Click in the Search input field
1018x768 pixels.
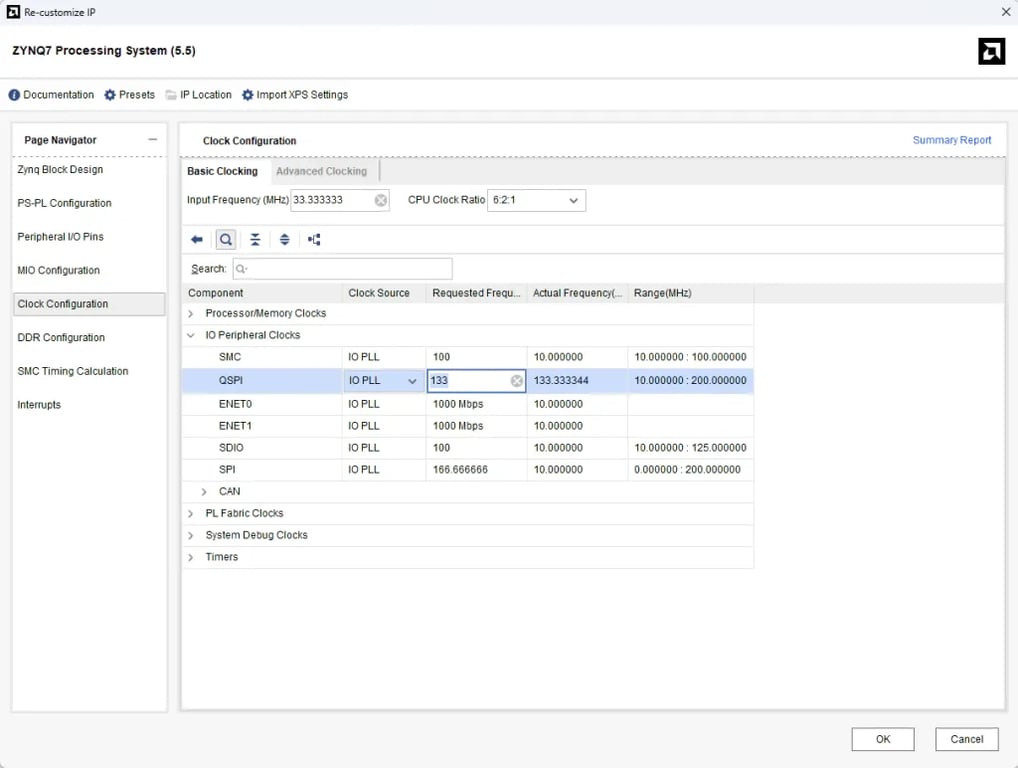(x=343, y=269)
